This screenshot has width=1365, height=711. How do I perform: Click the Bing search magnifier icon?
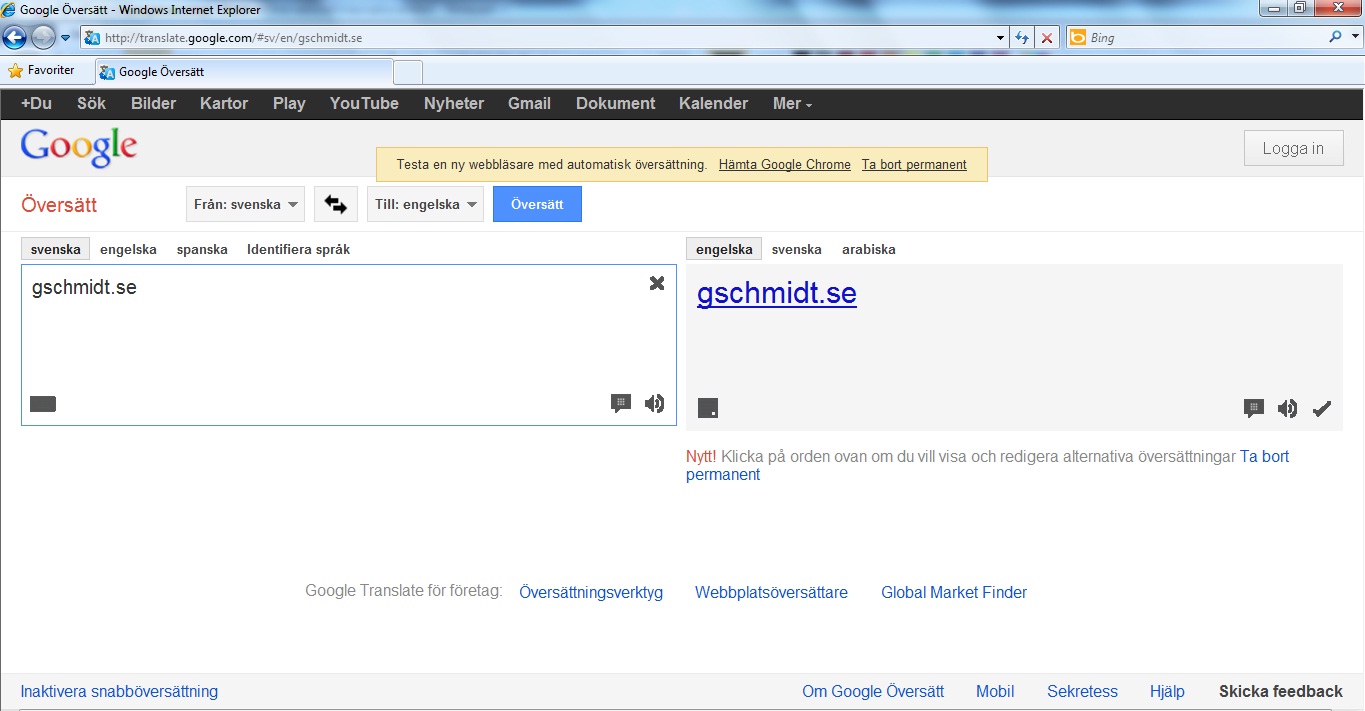(x=1335, y=38)
